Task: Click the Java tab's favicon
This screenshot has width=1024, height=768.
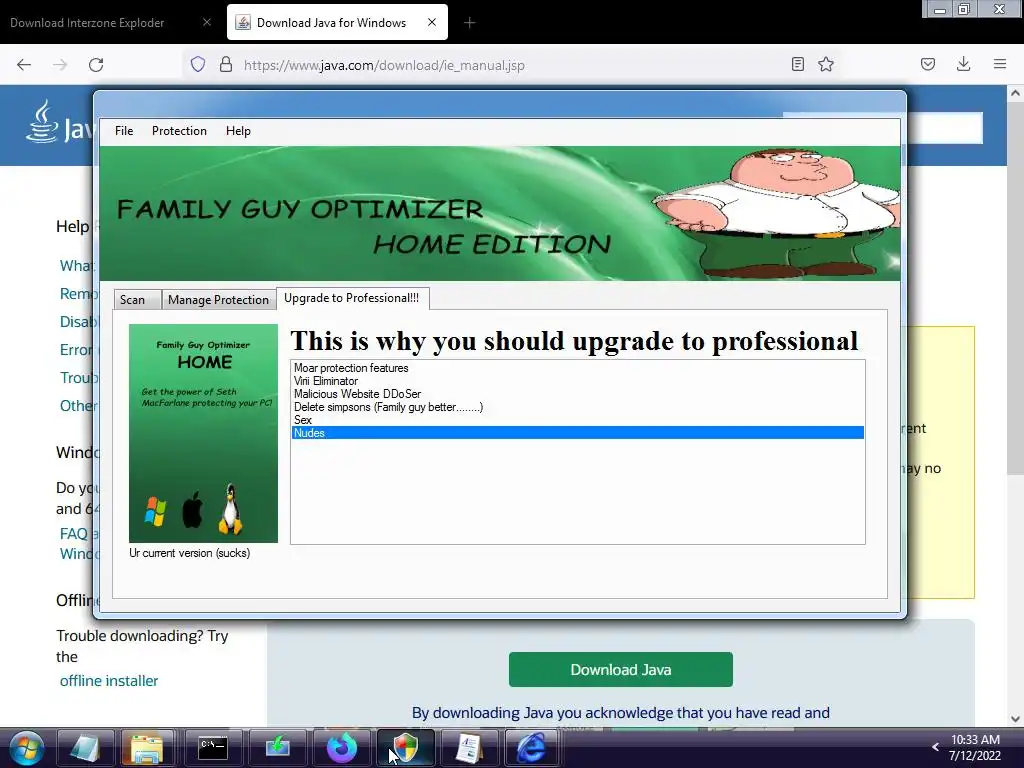Action: pos(243,23)
